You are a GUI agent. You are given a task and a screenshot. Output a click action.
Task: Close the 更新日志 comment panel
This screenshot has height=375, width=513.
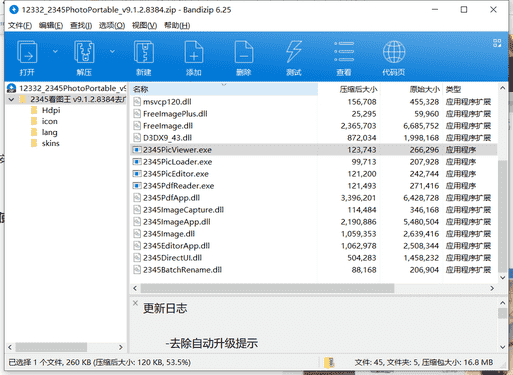click(135, 303)
